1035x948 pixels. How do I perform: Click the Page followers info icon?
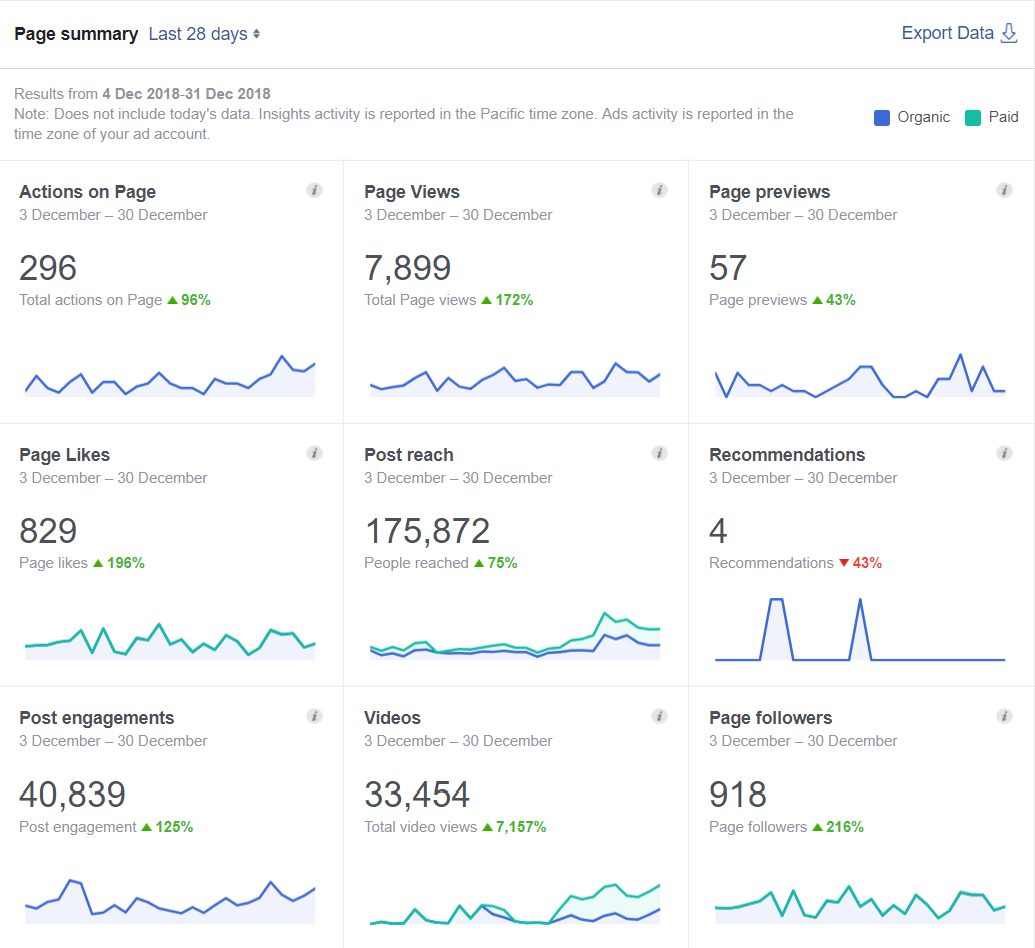tap(1004, 716)
